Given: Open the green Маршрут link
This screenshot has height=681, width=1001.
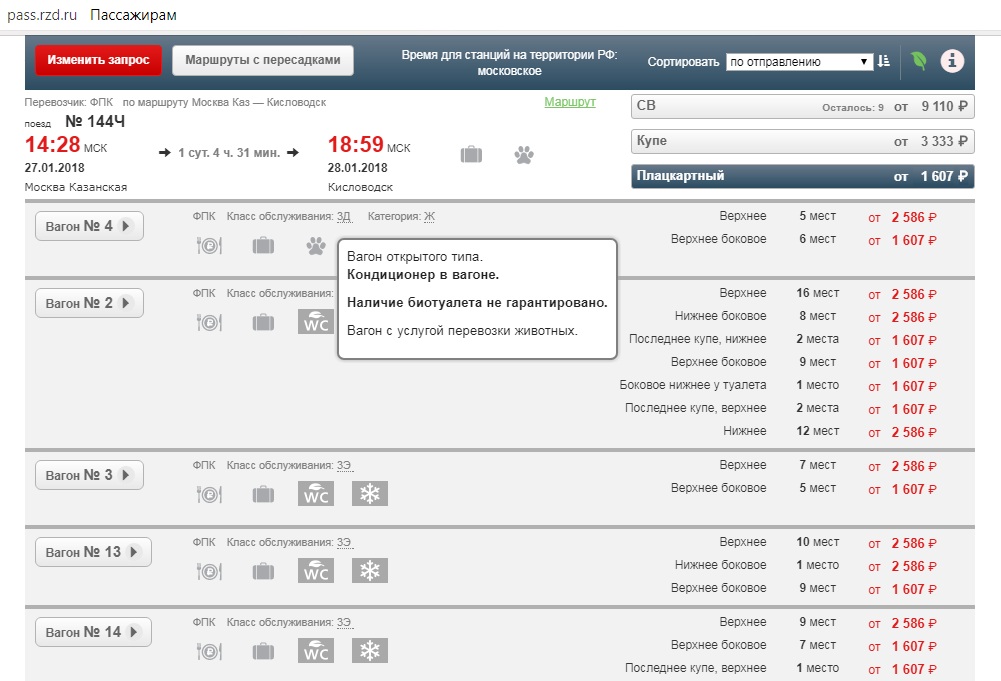Looking at the screenshot, I should (x=569, y=102).
